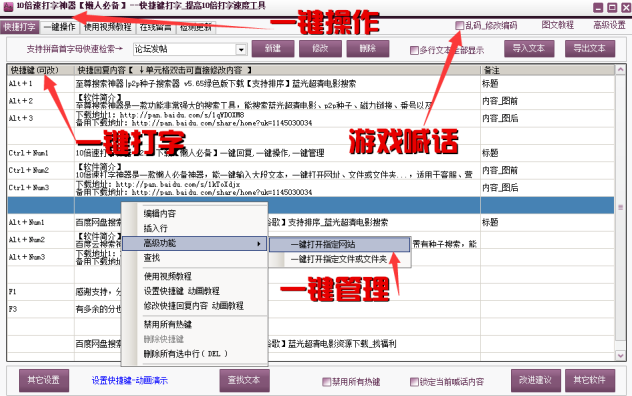Image resolution: width=632 pixels, height=396 pixels.
Task: Click the 快捷回复内容 column header
Action: click(x=277, y=70)
